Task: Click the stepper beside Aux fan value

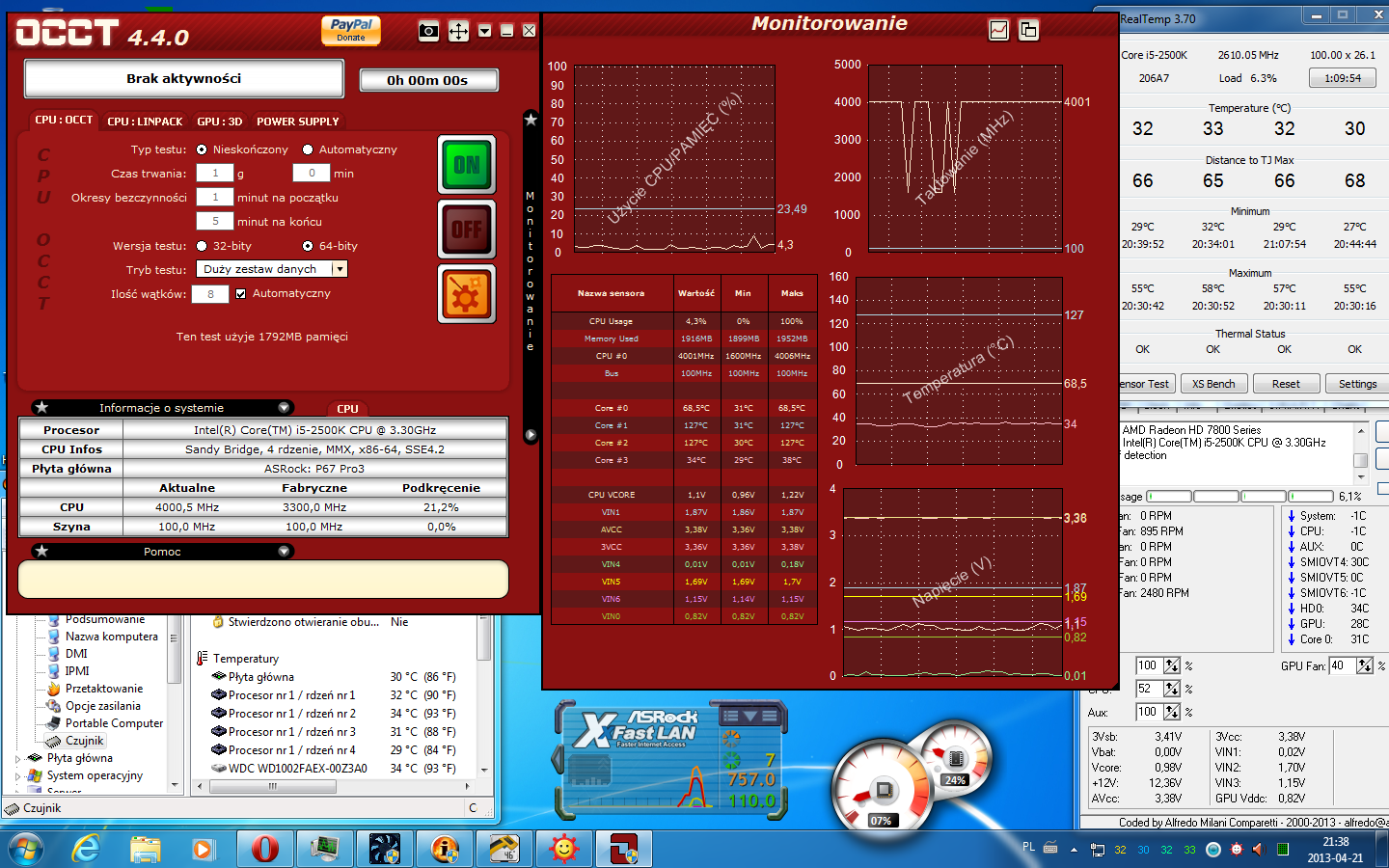Action: tap(1172, 712)
